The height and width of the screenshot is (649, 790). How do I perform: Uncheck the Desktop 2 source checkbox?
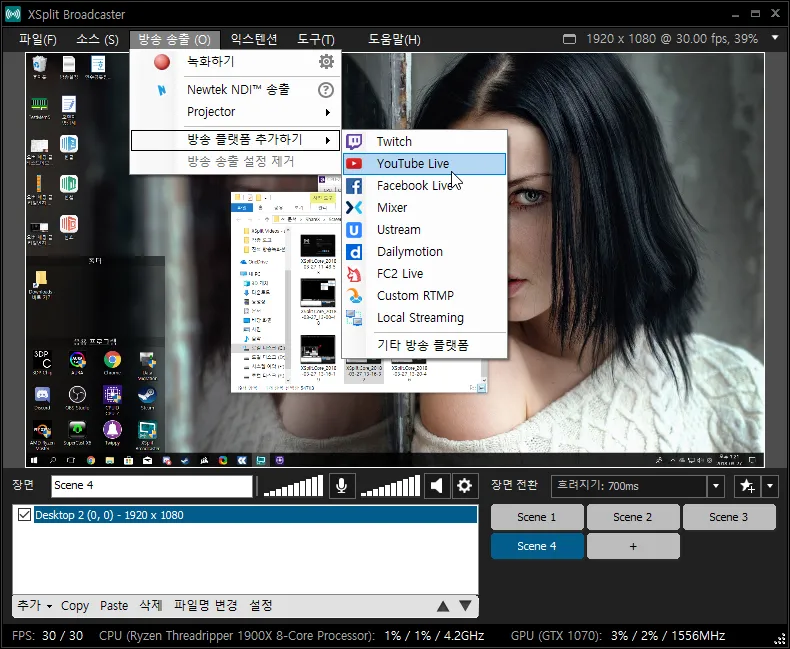24,514
